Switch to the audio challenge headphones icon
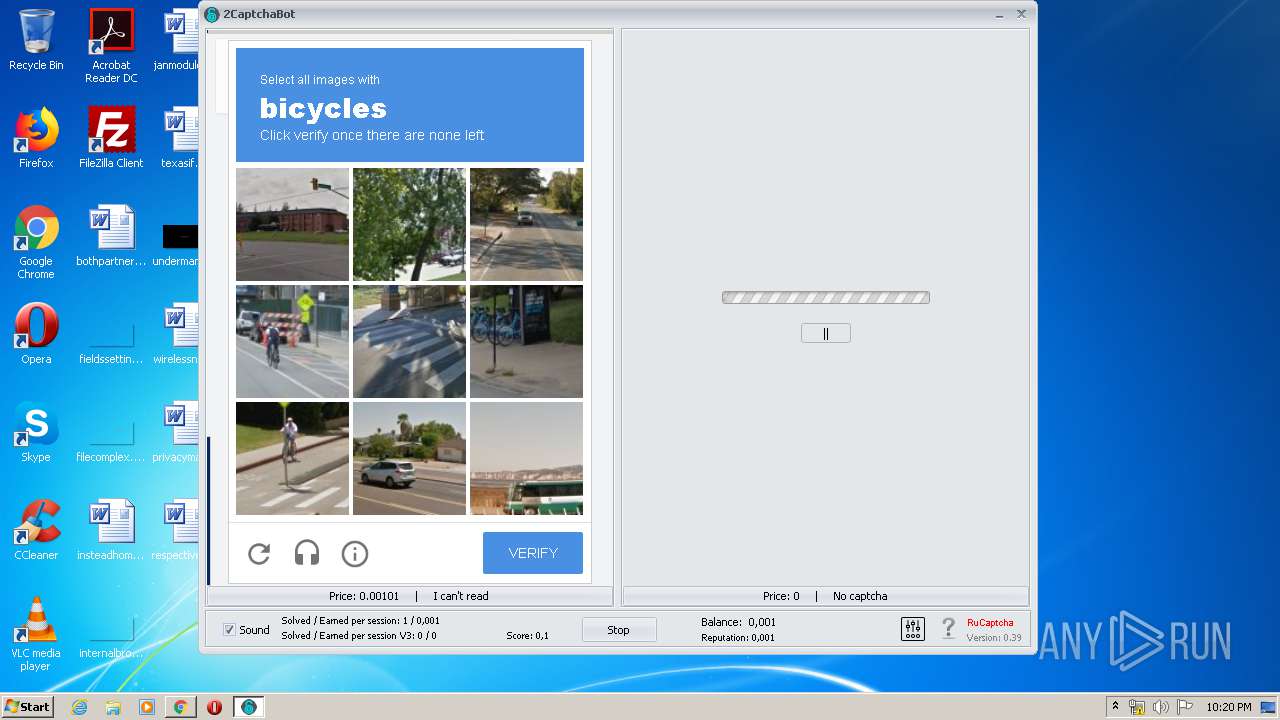The width and height of the screenshot is (1280, 720). click(307, 553)
